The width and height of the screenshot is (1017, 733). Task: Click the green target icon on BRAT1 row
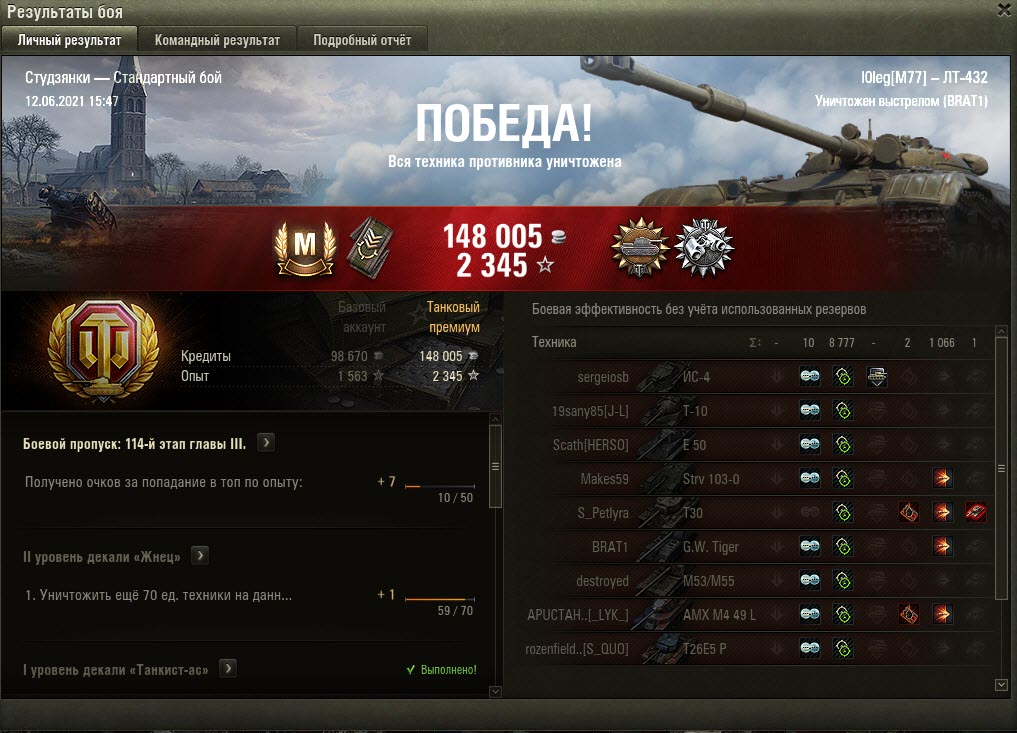click(x=843, y=547)
